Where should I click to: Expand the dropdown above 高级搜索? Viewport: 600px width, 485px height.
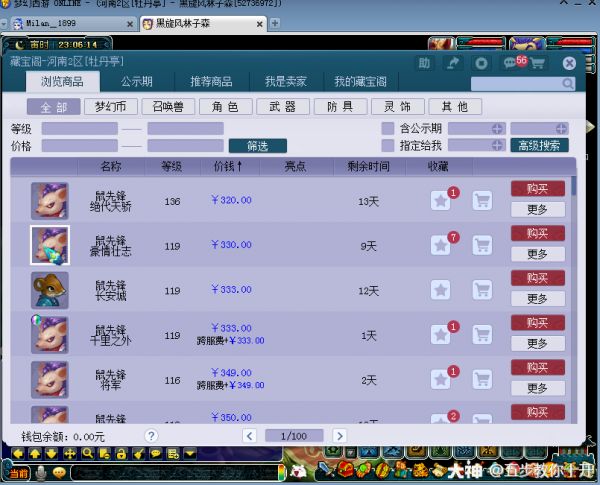(x=561, y=129)
